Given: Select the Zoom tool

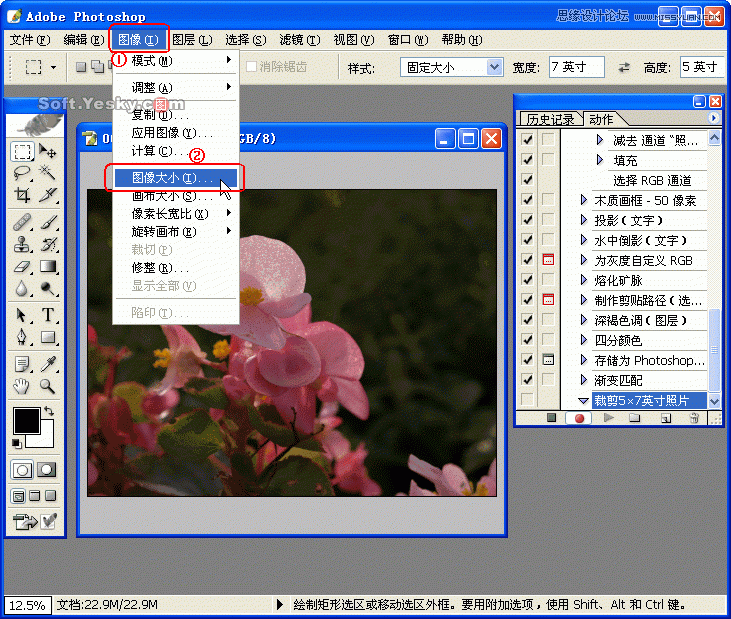Looking at the screenshot, I should (x=48, y=386).
